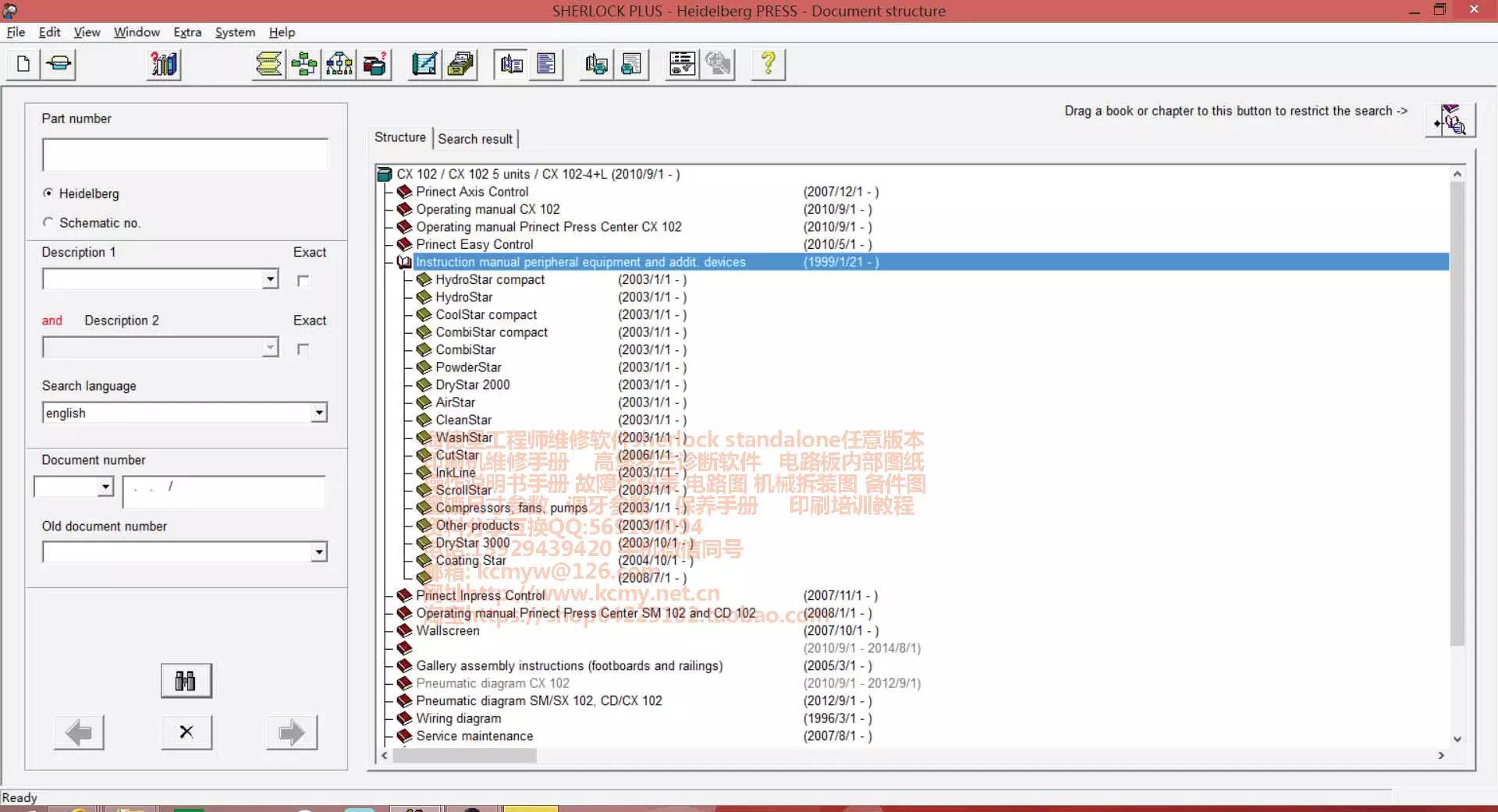Open the Old document number dropdown
Image resolution: width=1498 pixels, height=812 pixels.
[318, 551]
